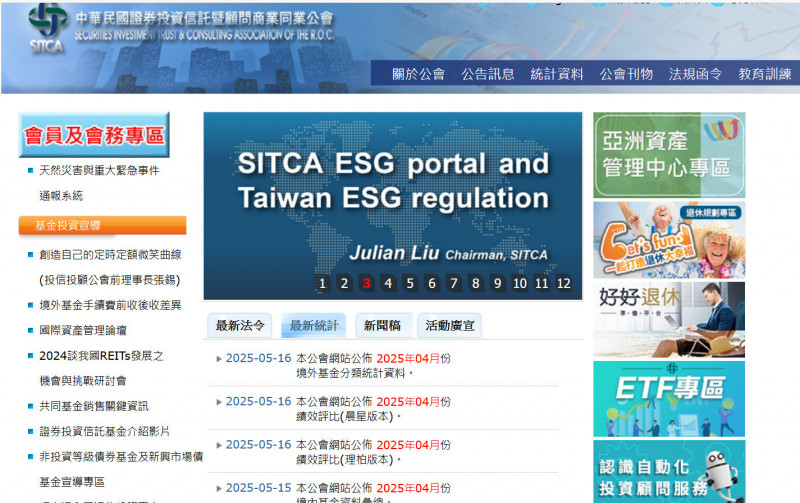Go to carousel slide 12
800x503 pixels.
[564, 283]
